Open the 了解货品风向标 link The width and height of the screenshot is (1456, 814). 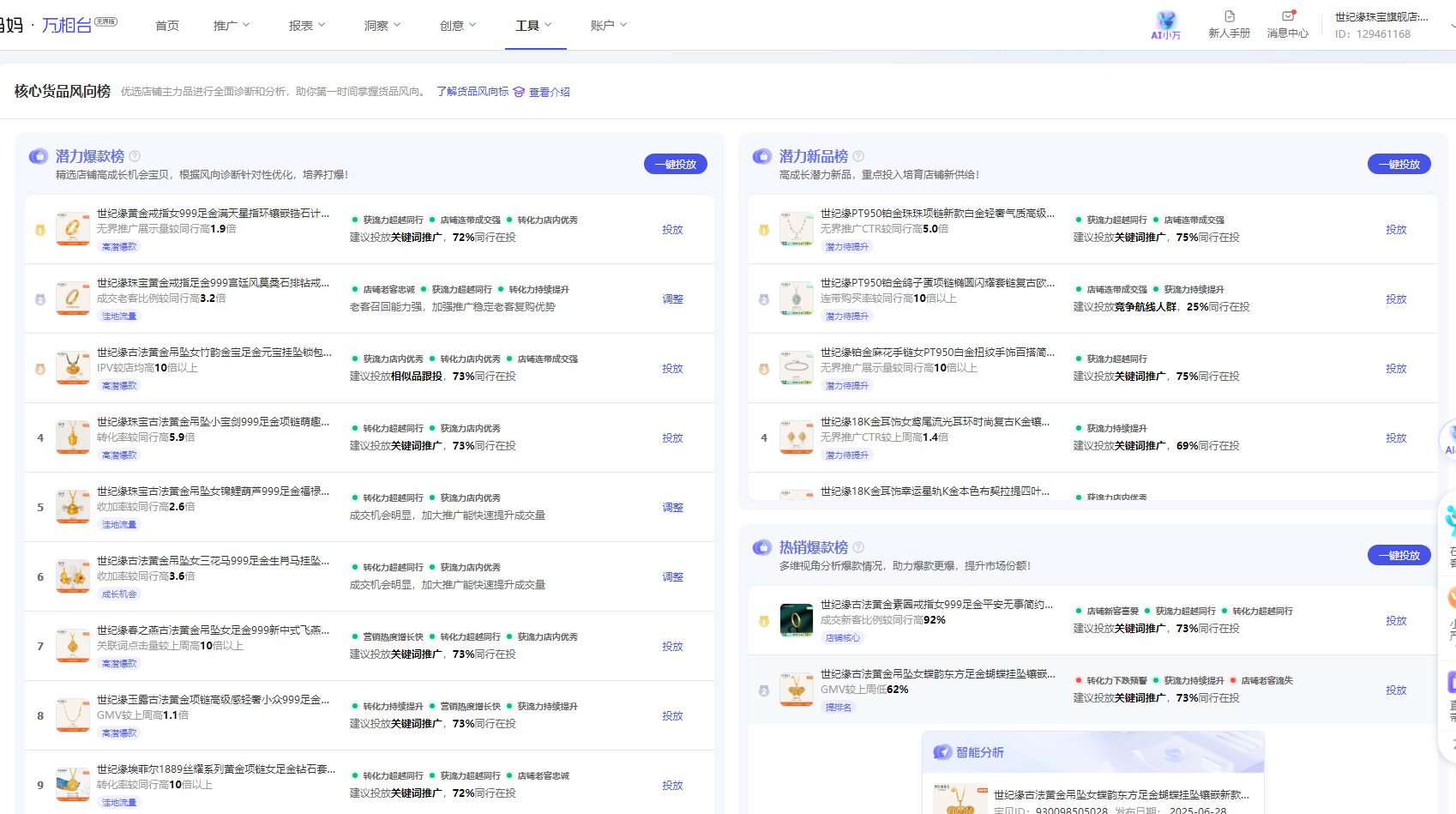[x=472, y=92]
